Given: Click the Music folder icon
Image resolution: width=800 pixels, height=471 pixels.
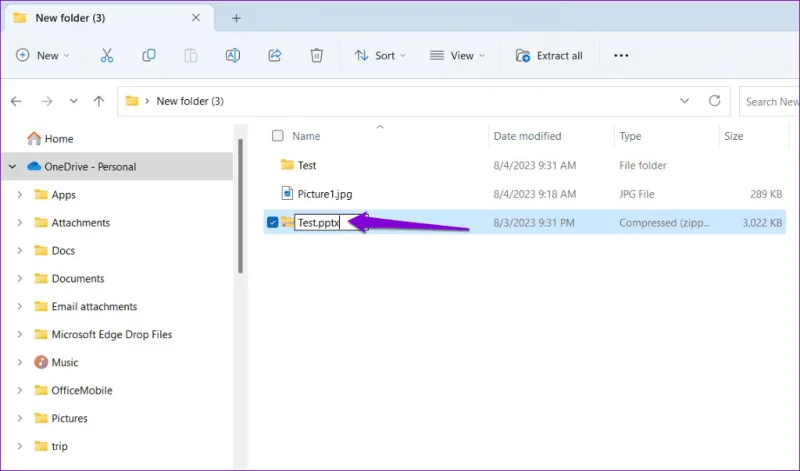Looking at the screenshot, I should click(x=41, y=362).
